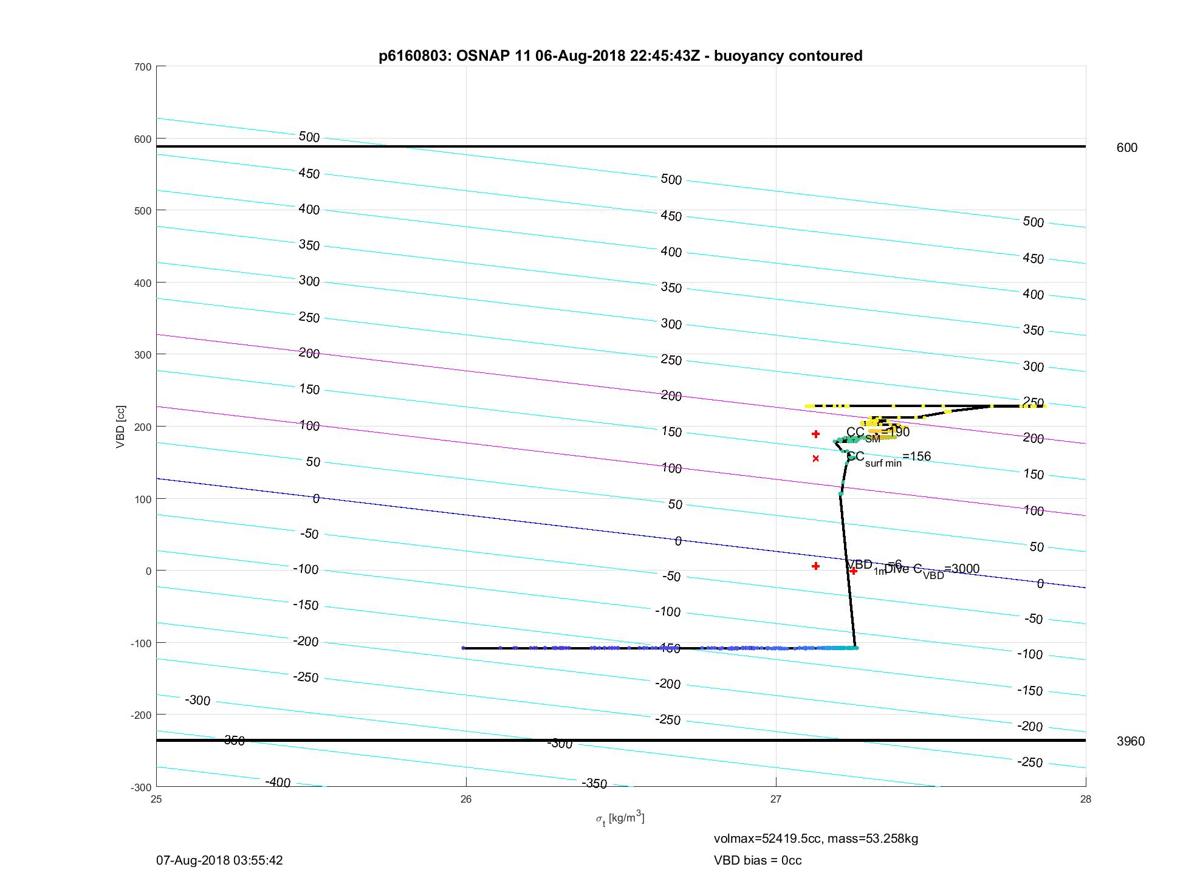
Task: Click the blue data points along VBD -108
Action: (660, 648)
